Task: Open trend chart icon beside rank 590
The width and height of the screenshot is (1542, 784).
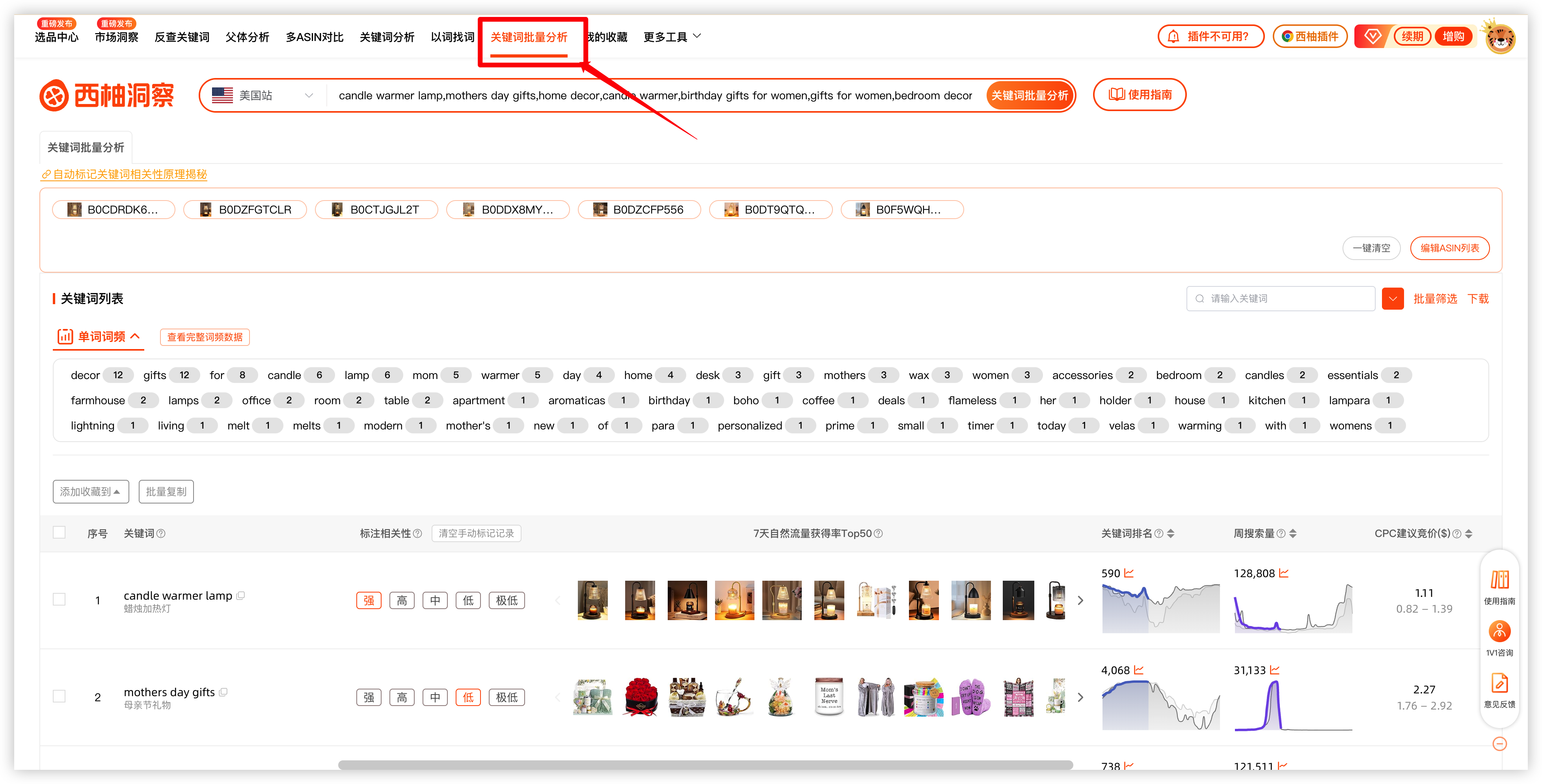Action: coord(1129,573)
